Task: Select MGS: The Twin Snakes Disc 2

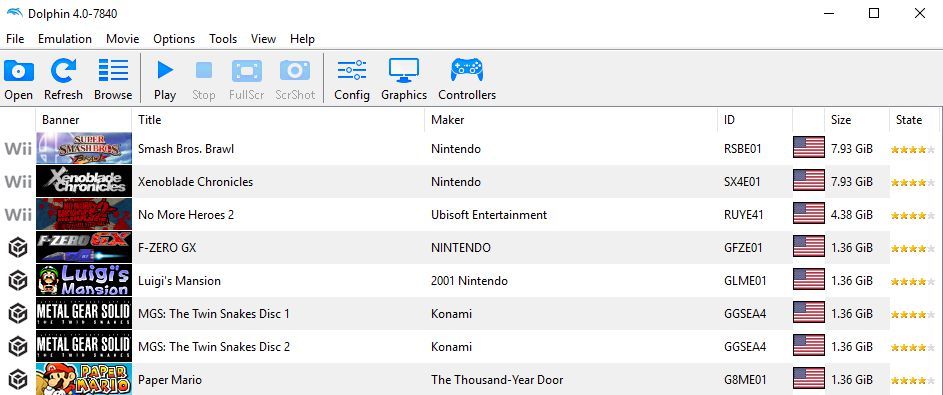Action: coord(214,347)
